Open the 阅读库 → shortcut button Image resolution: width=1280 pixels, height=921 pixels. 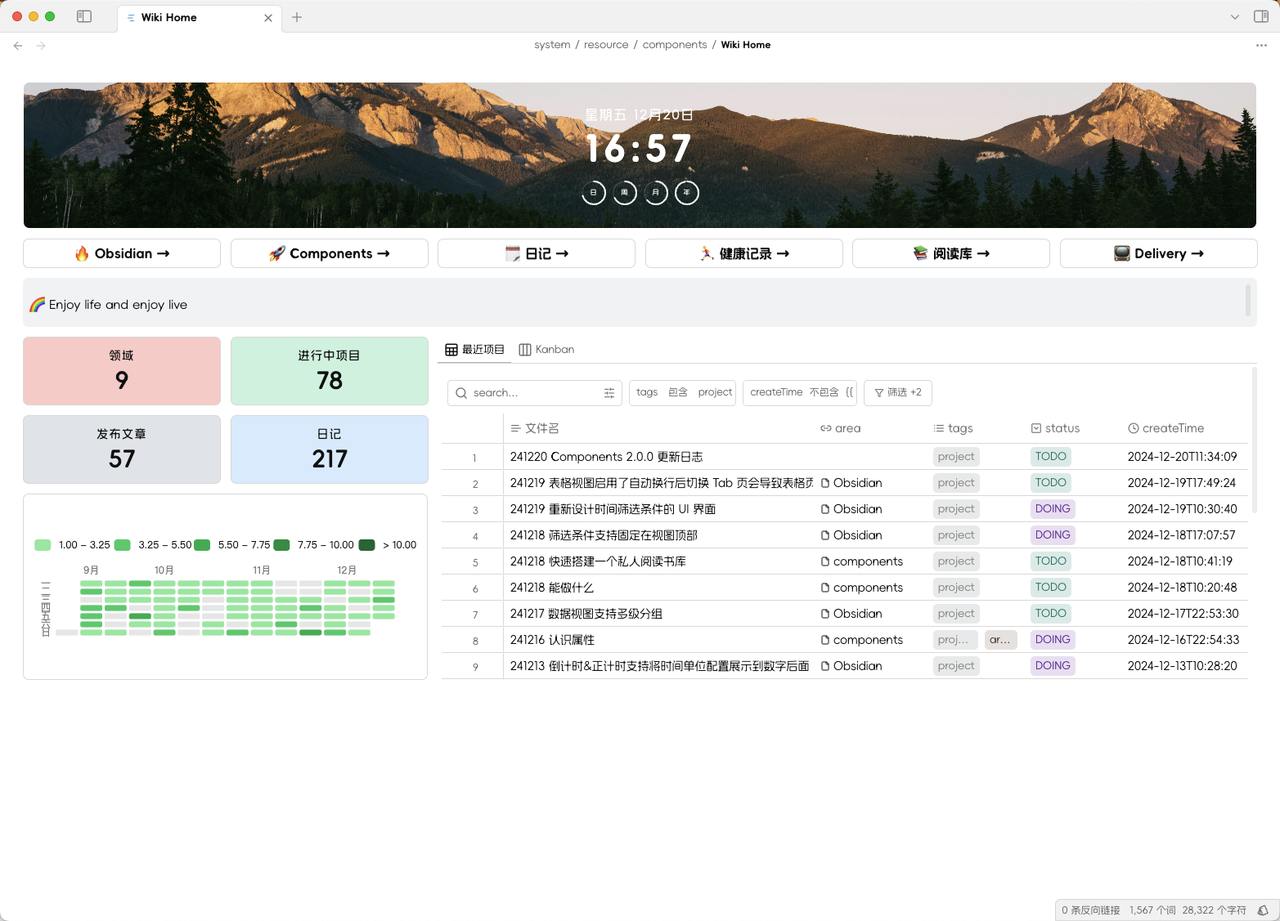951,254
